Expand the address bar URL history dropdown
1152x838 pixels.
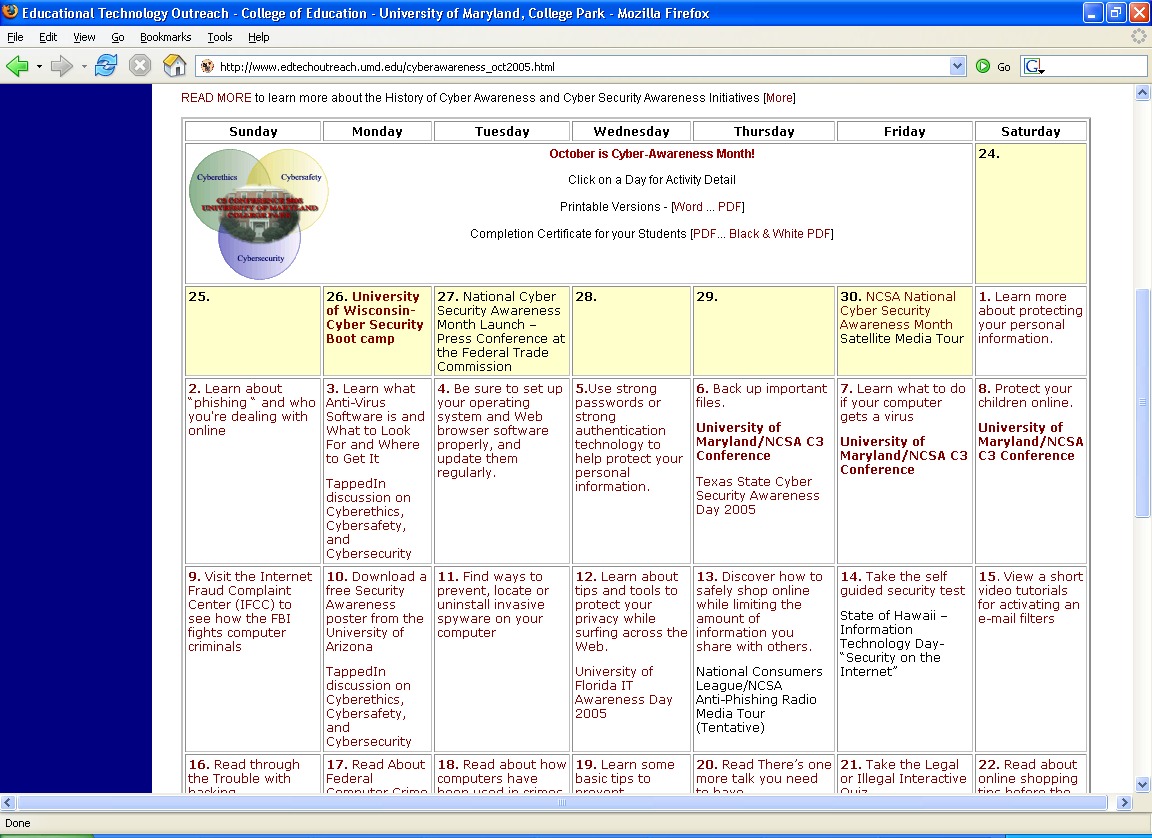957,66
